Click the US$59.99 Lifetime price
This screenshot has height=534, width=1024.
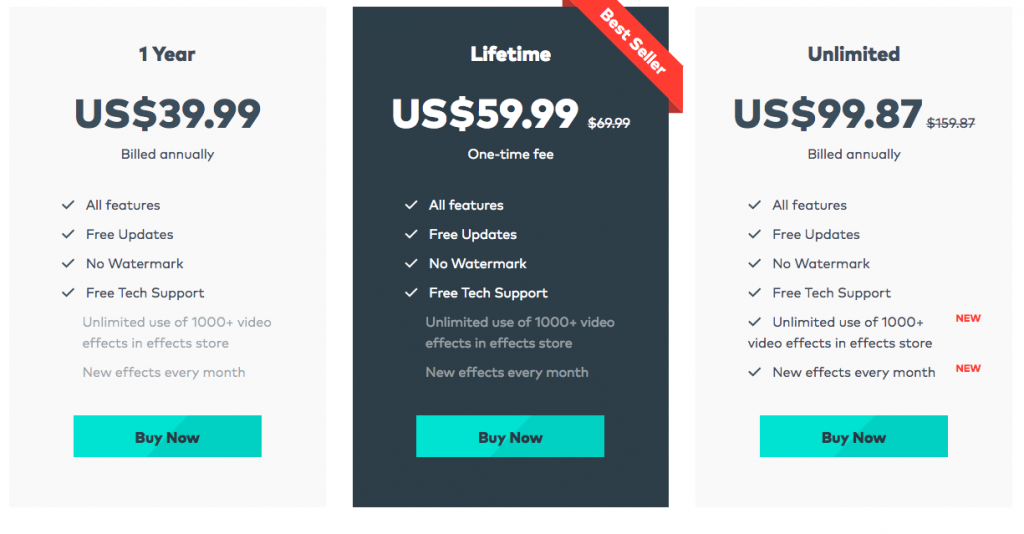click(x=485, y=114)
